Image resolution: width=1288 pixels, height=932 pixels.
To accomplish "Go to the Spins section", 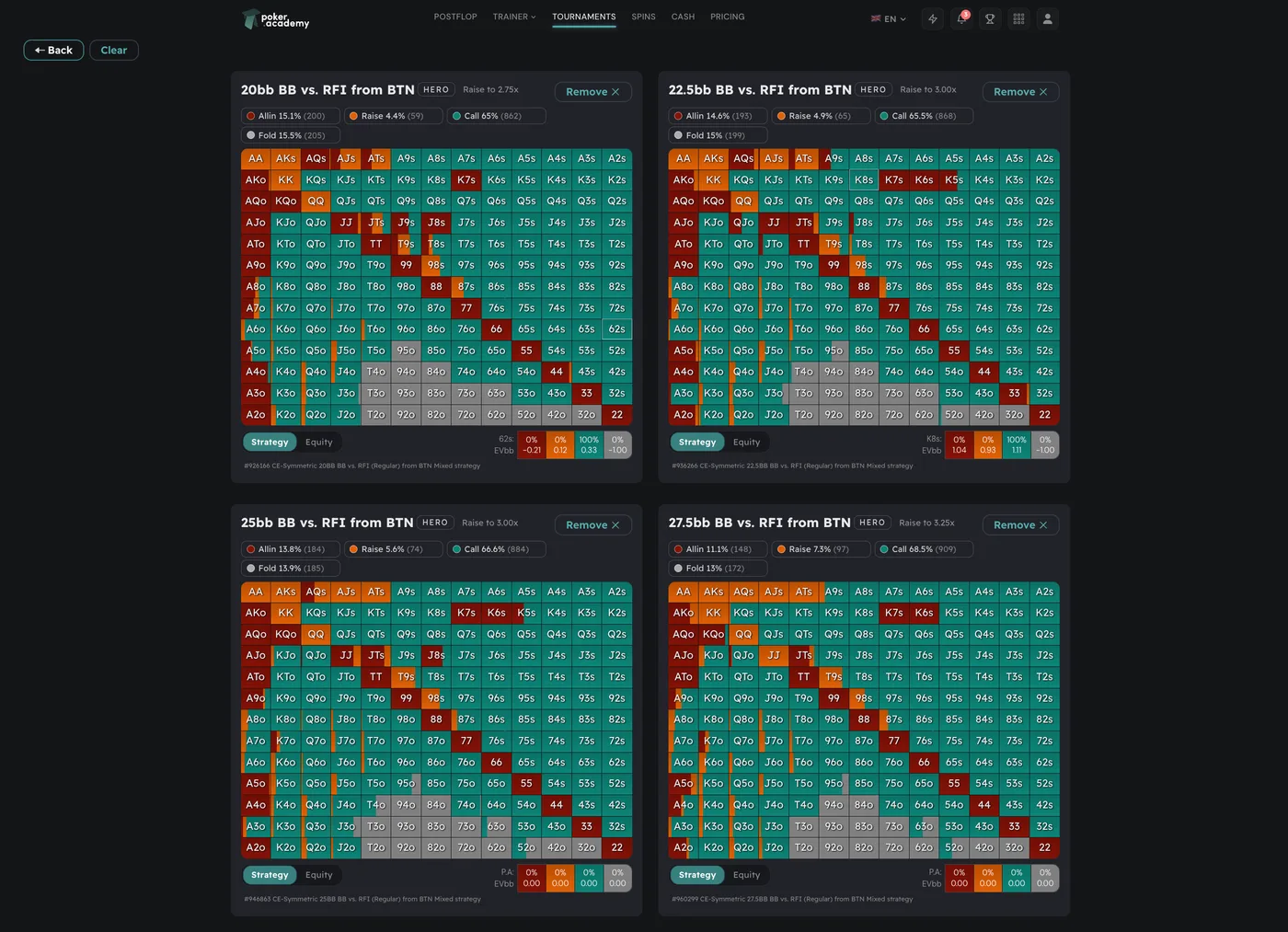I will (643, 17).
